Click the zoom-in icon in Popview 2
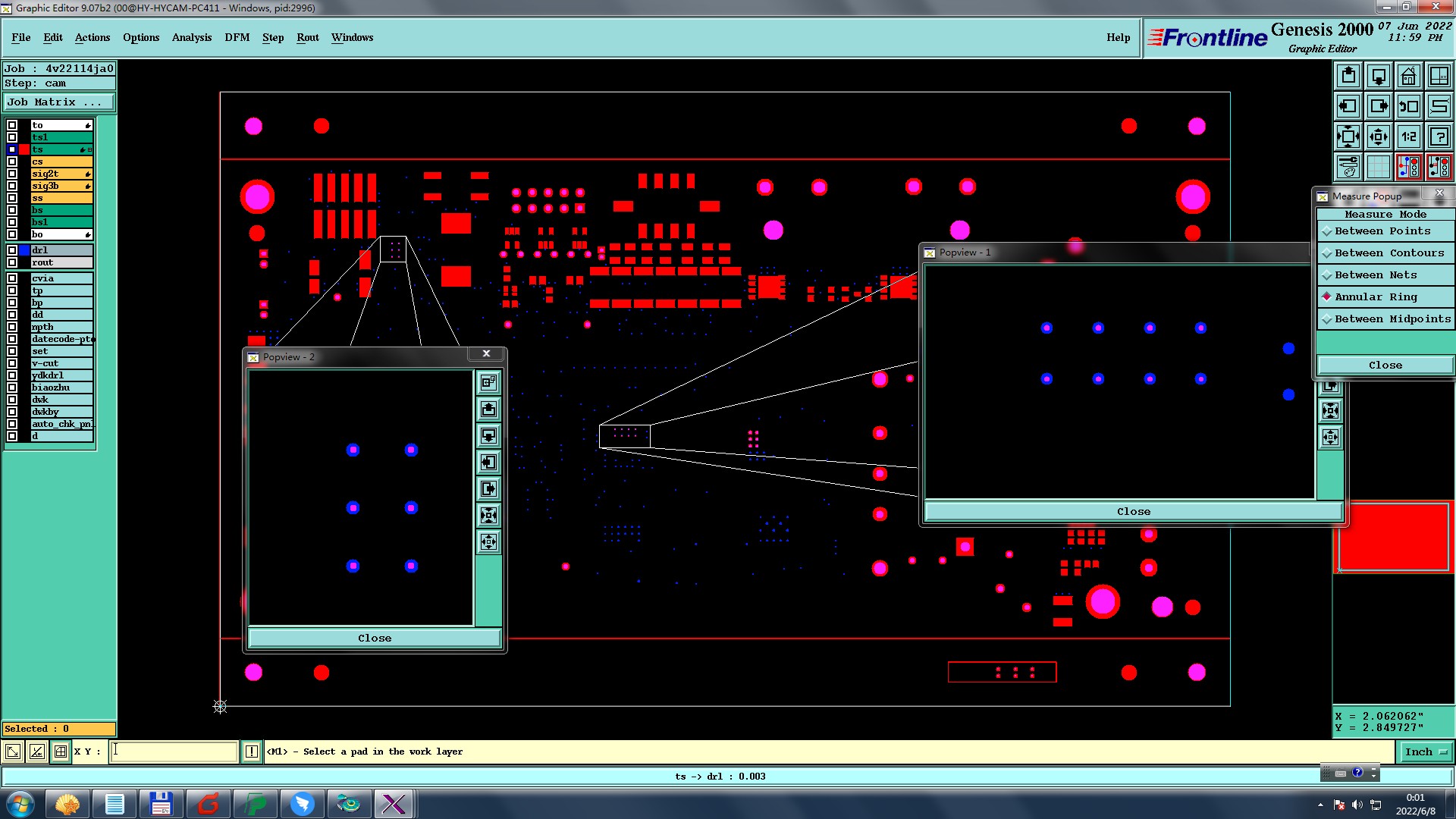This screenshot has height=819, width=1456. [x=489, y=516]
